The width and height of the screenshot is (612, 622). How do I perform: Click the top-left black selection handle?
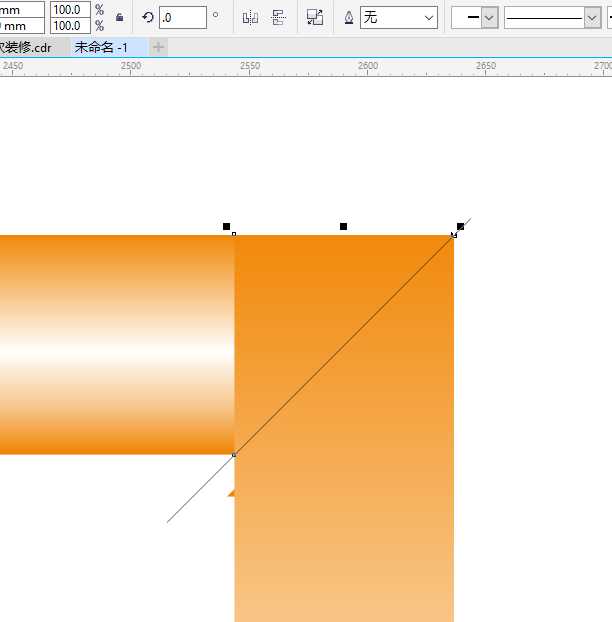click(227, 227)
